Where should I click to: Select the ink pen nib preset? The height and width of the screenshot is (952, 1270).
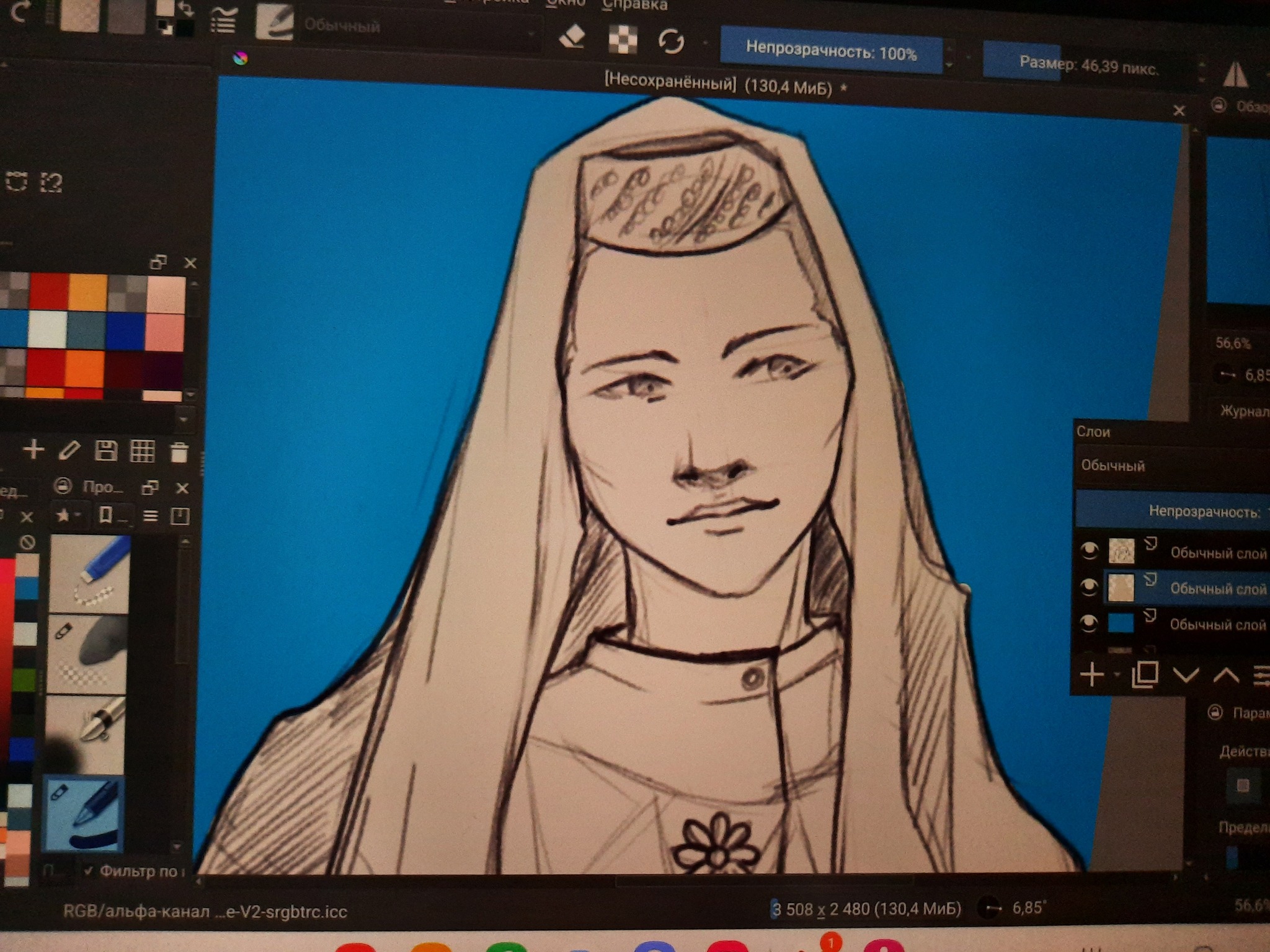point(87,734)
